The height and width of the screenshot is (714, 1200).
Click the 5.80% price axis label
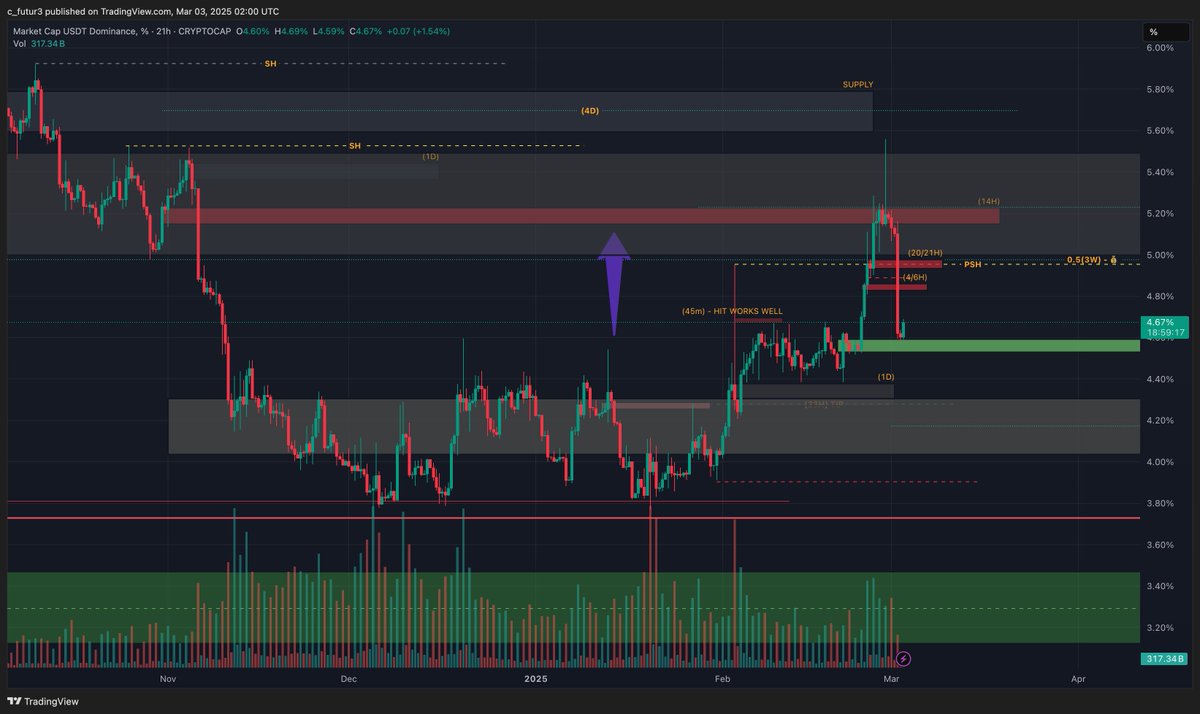pyautogui.click(x=1160, y=89)
